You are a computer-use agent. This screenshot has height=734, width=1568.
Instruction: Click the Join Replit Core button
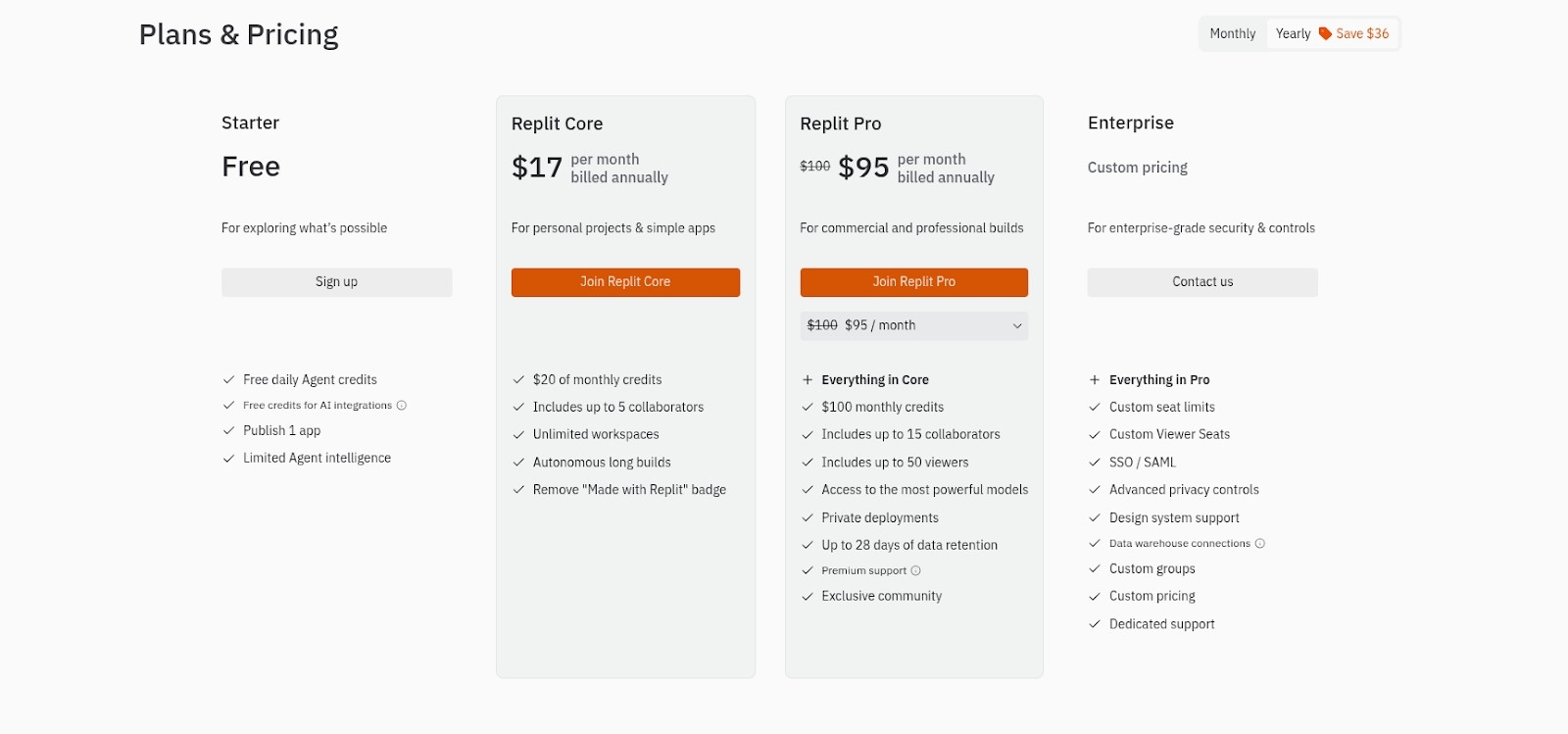[625, 281]
